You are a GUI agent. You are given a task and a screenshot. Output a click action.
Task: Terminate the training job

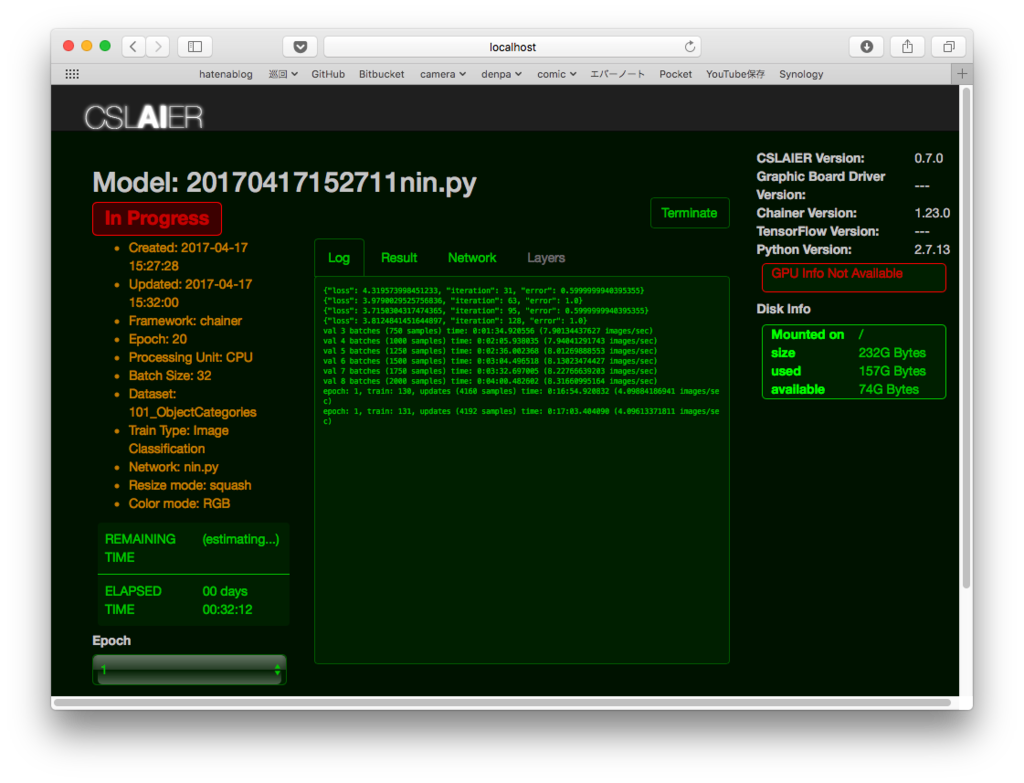click(x=689, y=213)
